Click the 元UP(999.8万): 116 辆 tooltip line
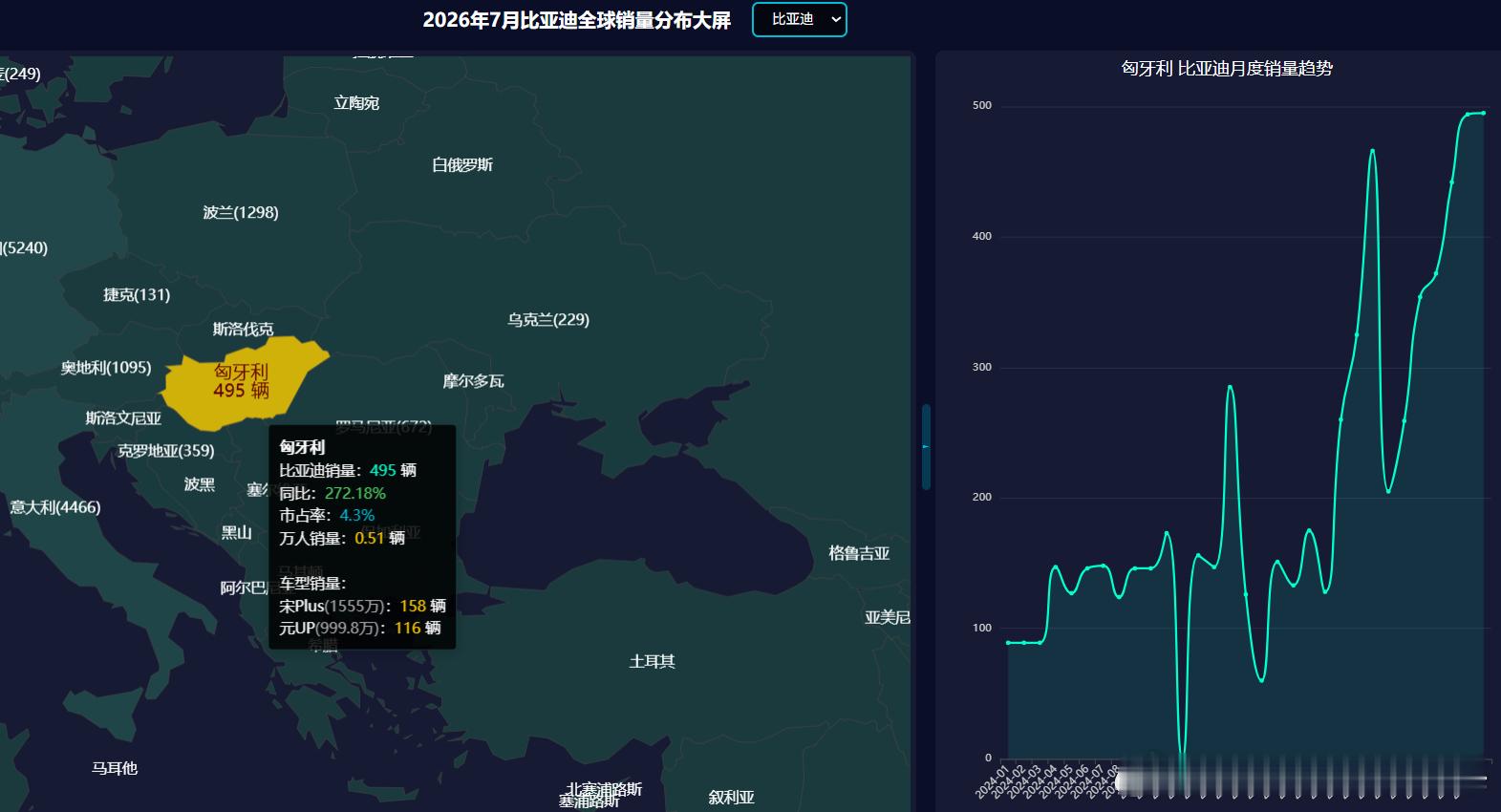This screenshot has width=1501, height=812. coord(360,629)
